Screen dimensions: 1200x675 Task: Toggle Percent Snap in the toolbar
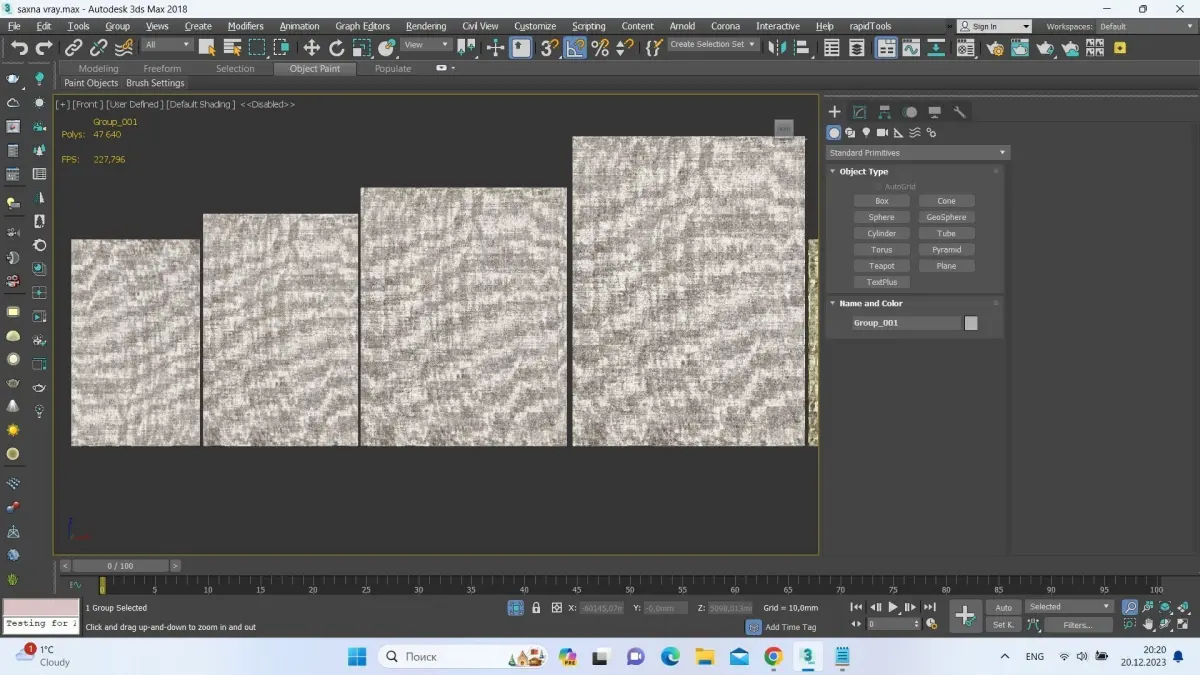point(600,47)
